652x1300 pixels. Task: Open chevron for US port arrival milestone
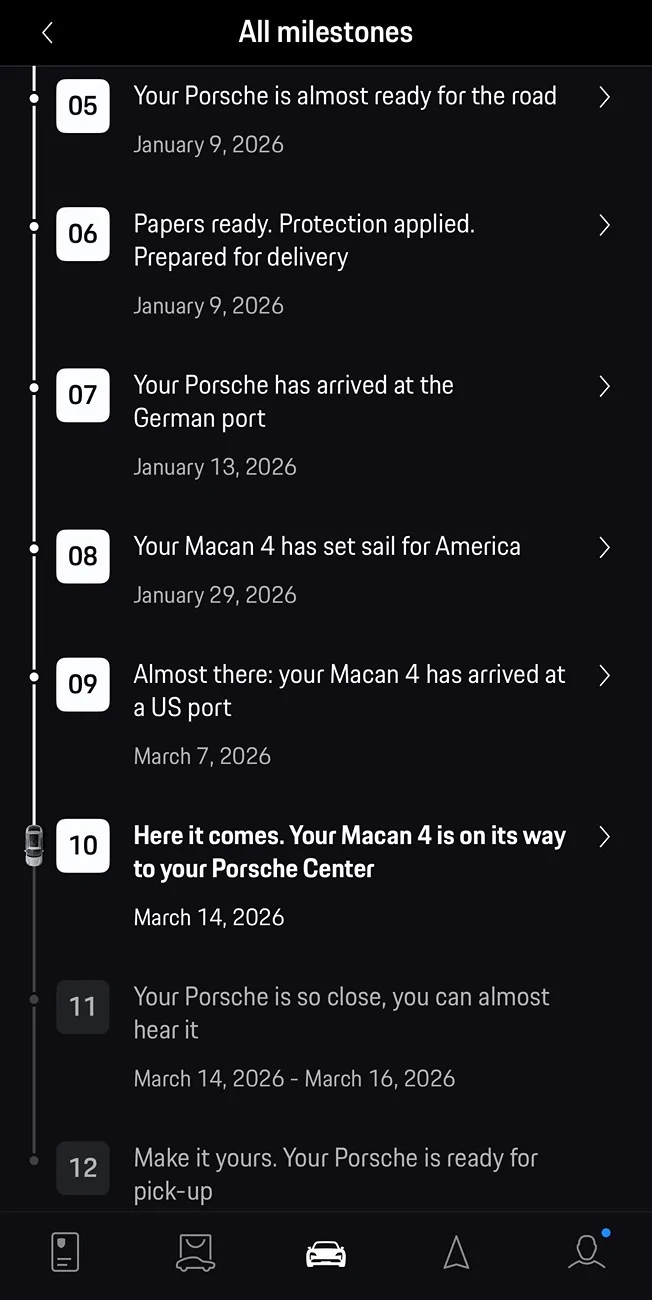[604, 676]
